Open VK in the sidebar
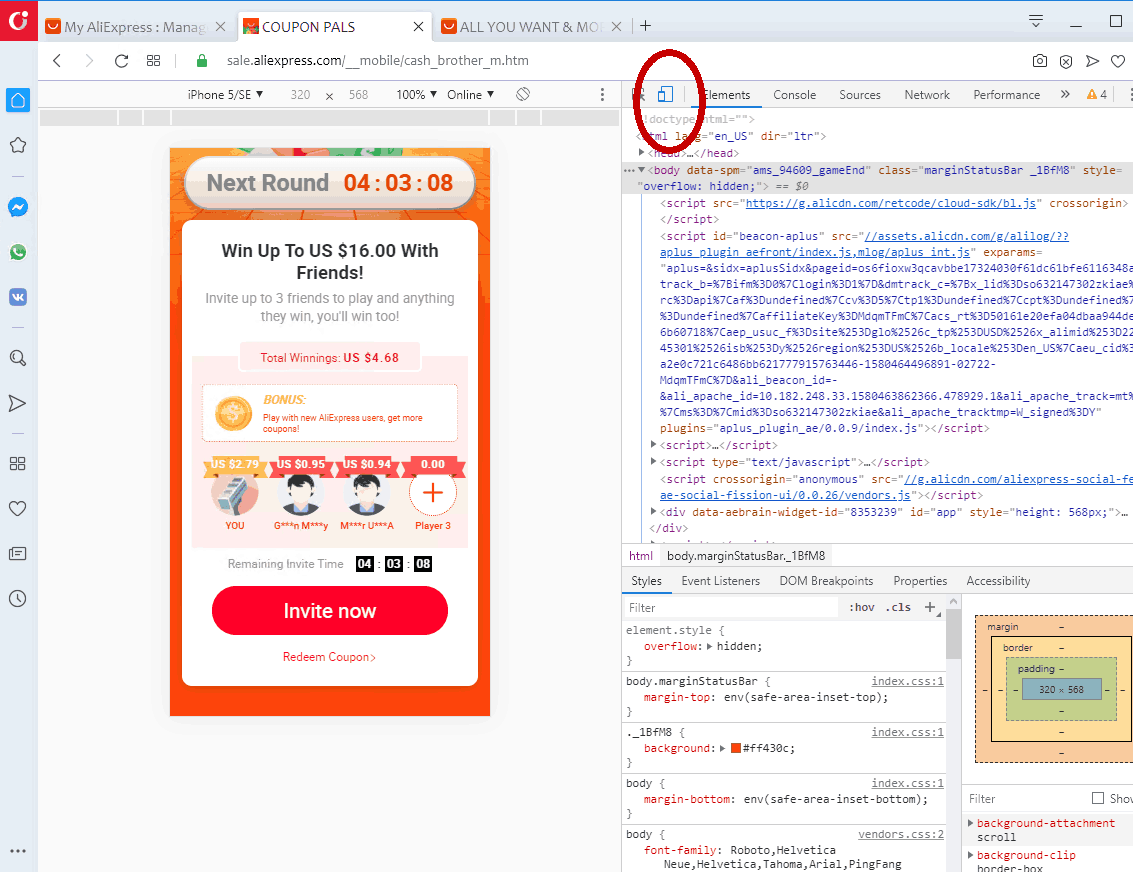The image size is (1133, 872). coord(18,297)
